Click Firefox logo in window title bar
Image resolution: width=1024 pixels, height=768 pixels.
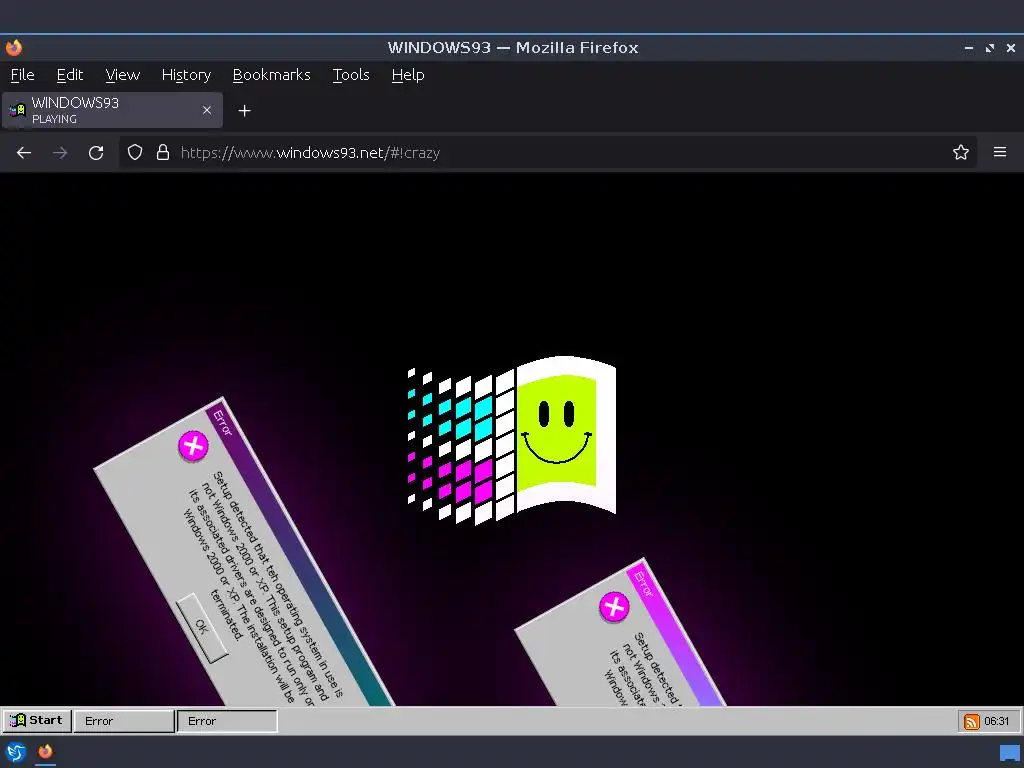pos(14,48)
